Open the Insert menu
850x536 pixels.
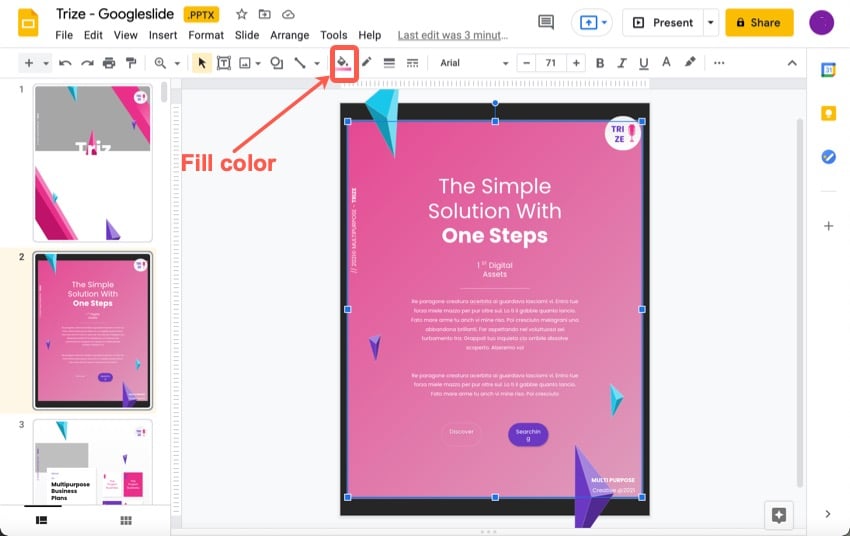[163, 35]
